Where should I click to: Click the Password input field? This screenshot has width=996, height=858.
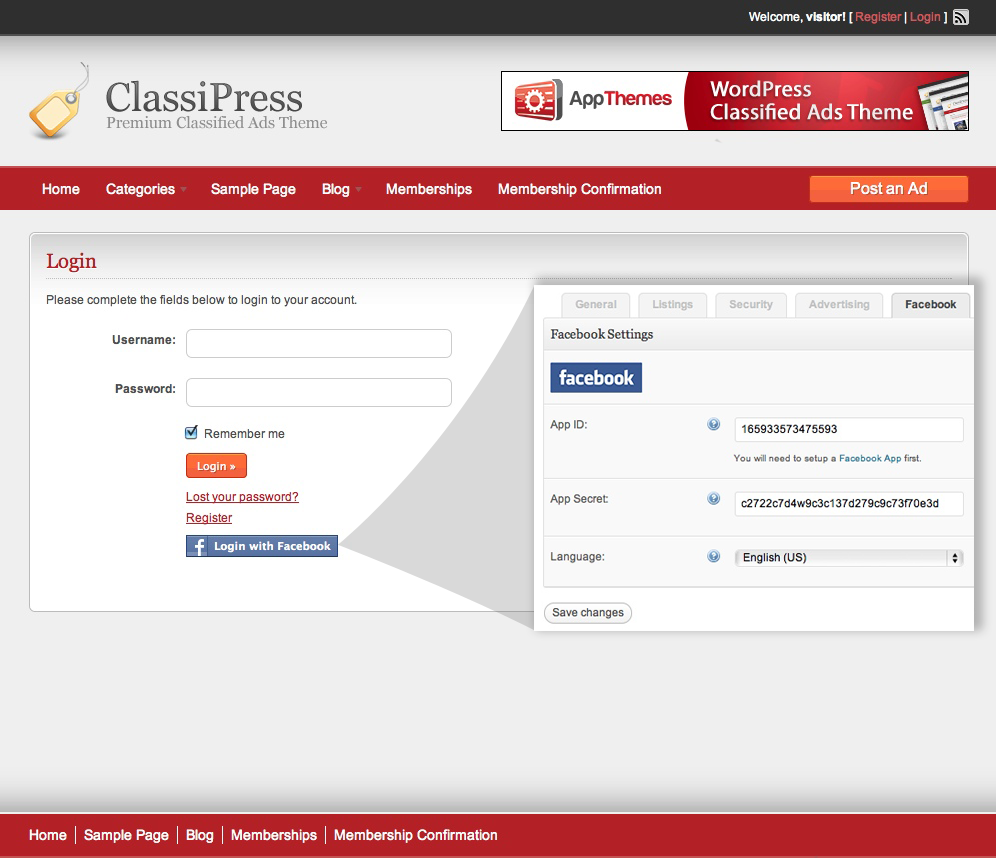[x=319, y=392]
